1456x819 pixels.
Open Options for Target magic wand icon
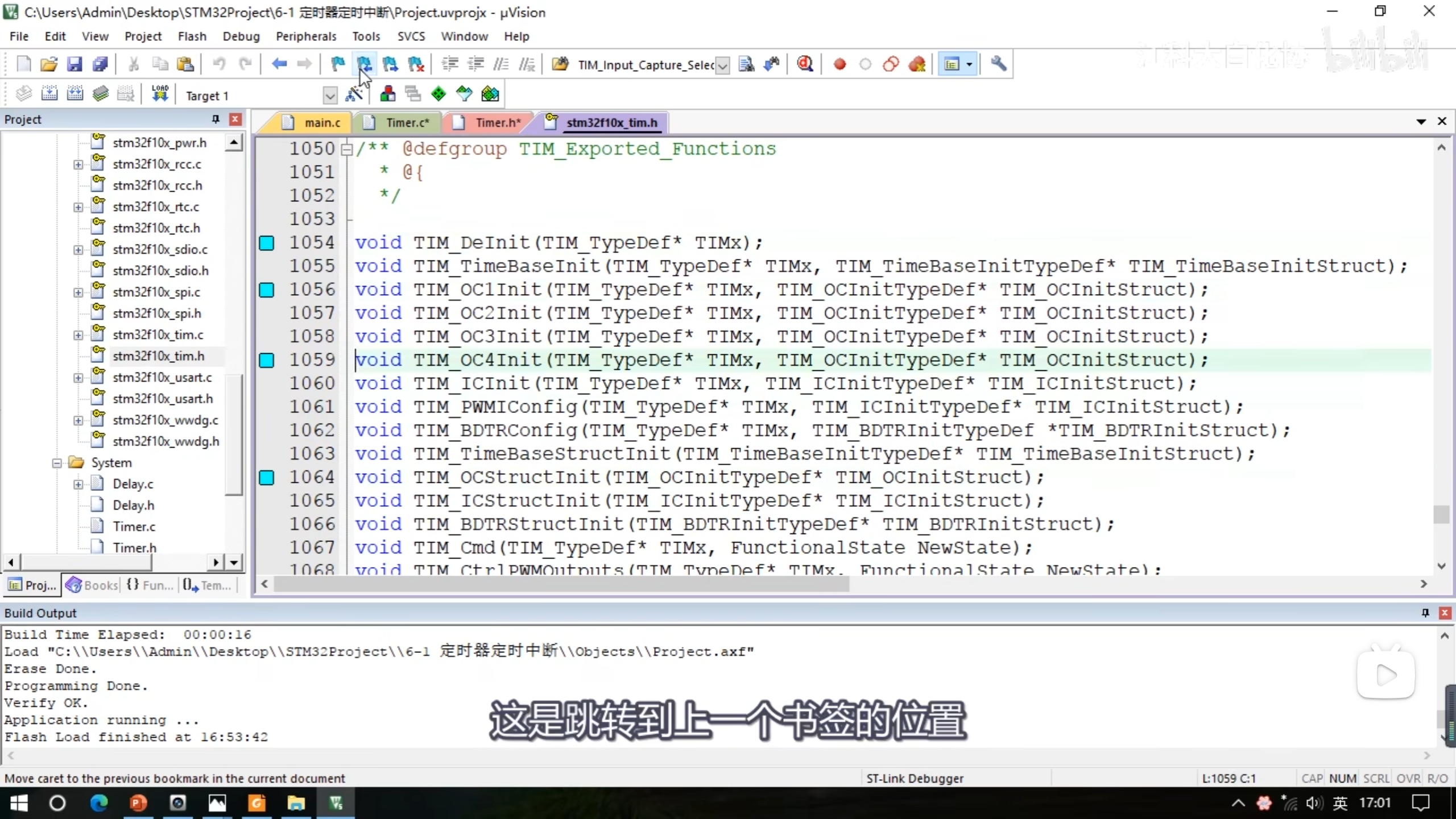click(x=354, y=94)
